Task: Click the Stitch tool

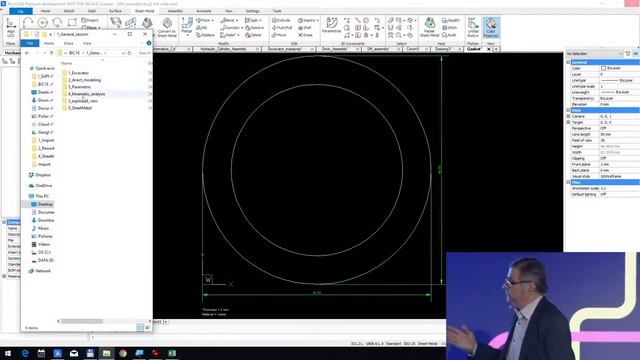Action: tap(449, 28)
